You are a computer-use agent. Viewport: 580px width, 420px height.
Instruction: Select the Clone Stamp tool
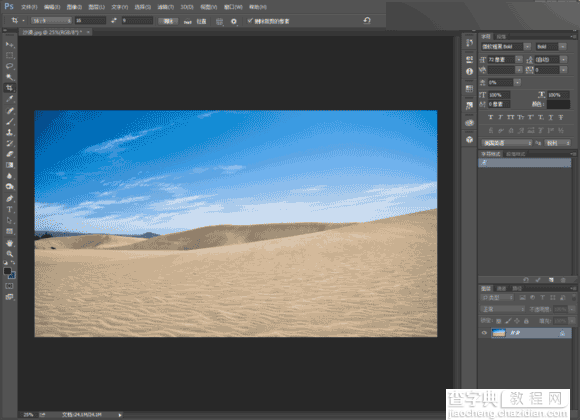9,132
